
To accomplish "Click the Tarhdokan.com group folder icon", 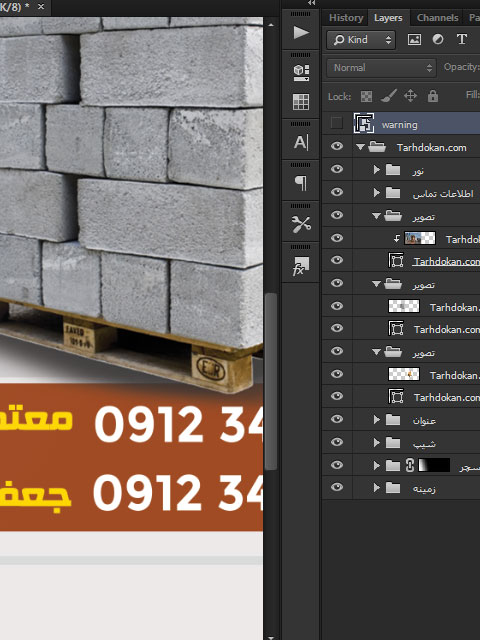I will tap(377, 147).
